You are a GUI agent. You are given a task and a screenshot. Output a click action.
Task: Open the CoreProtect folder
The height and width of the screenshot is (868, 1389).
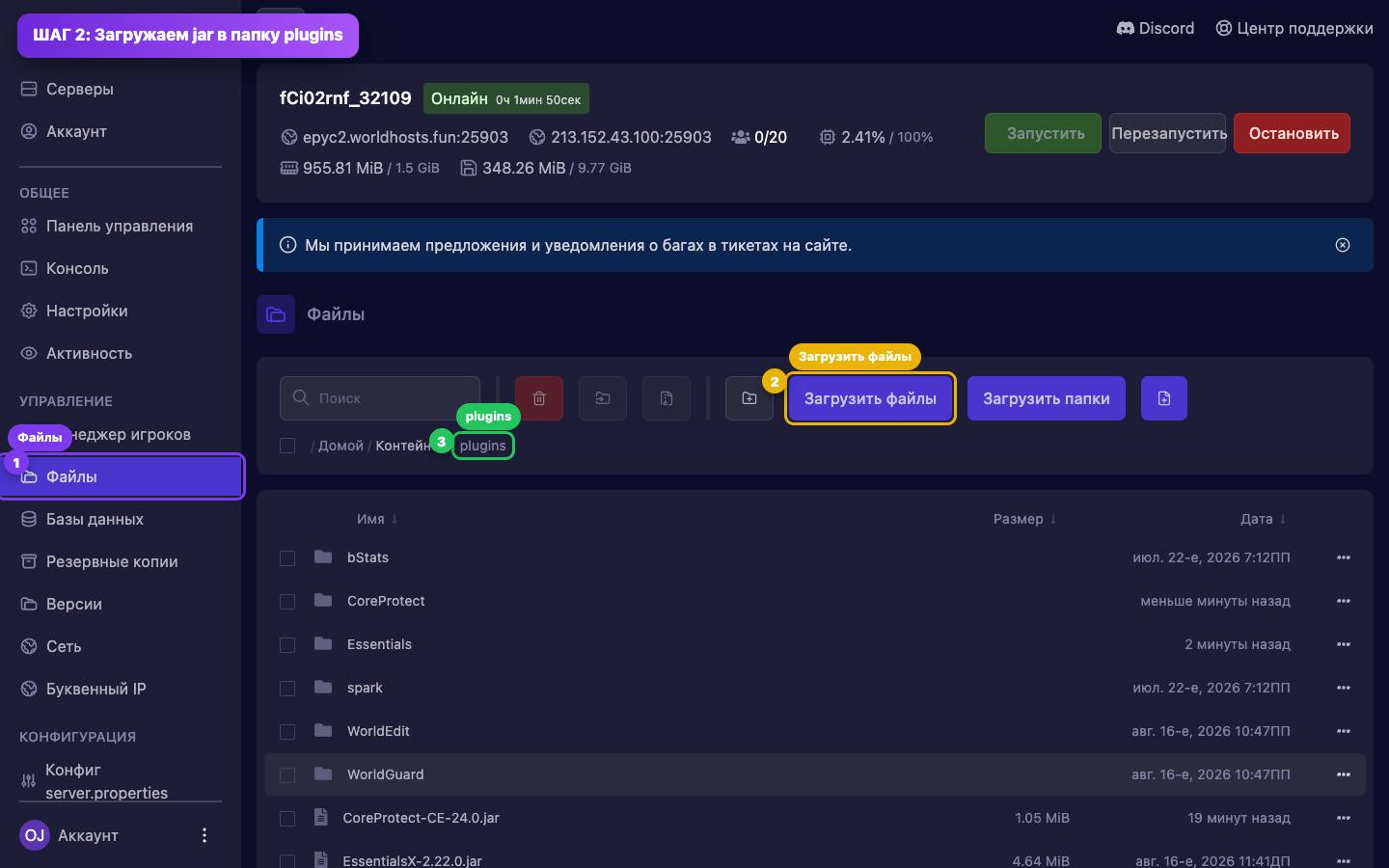coord(386,601)
